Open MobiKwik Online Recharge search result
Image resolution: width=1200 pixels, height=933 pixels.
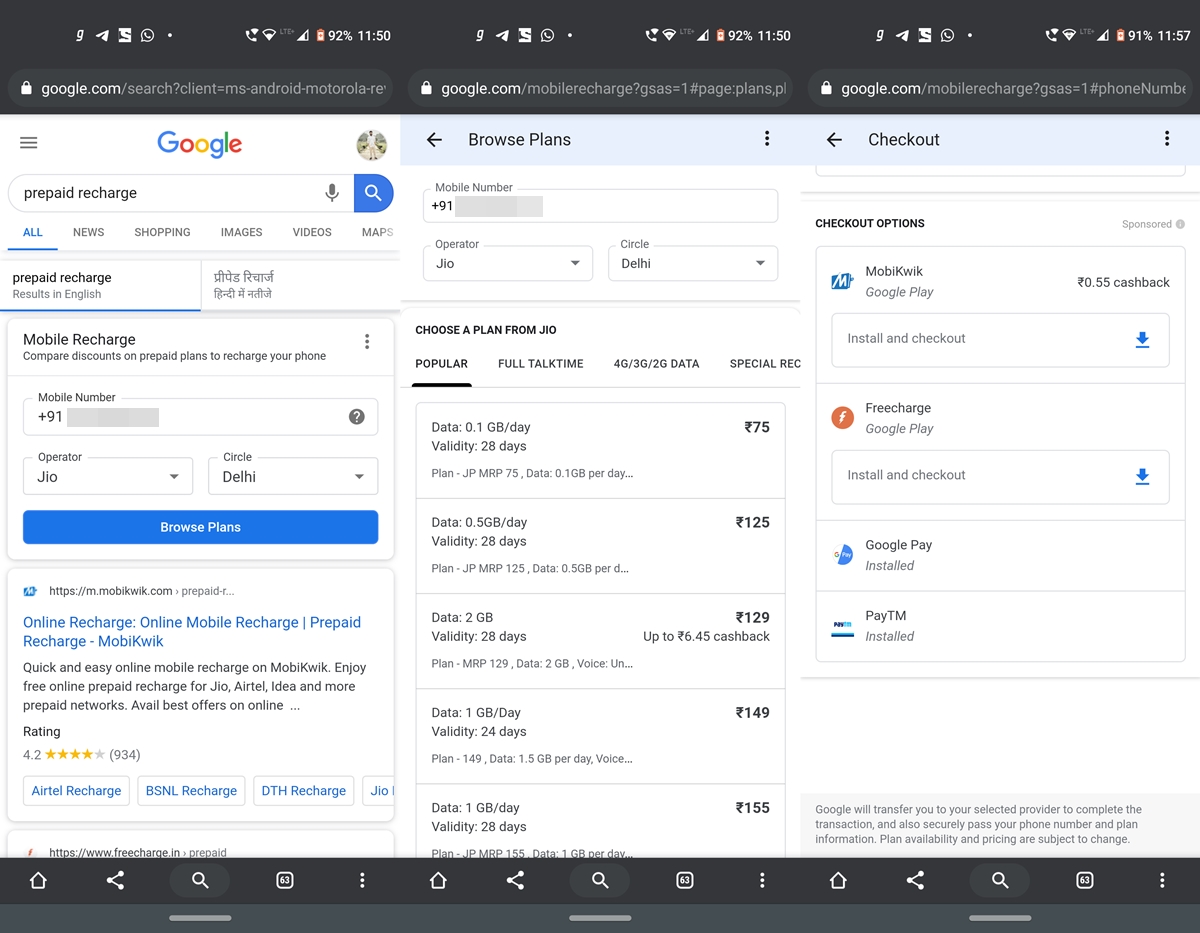point(192,632)
